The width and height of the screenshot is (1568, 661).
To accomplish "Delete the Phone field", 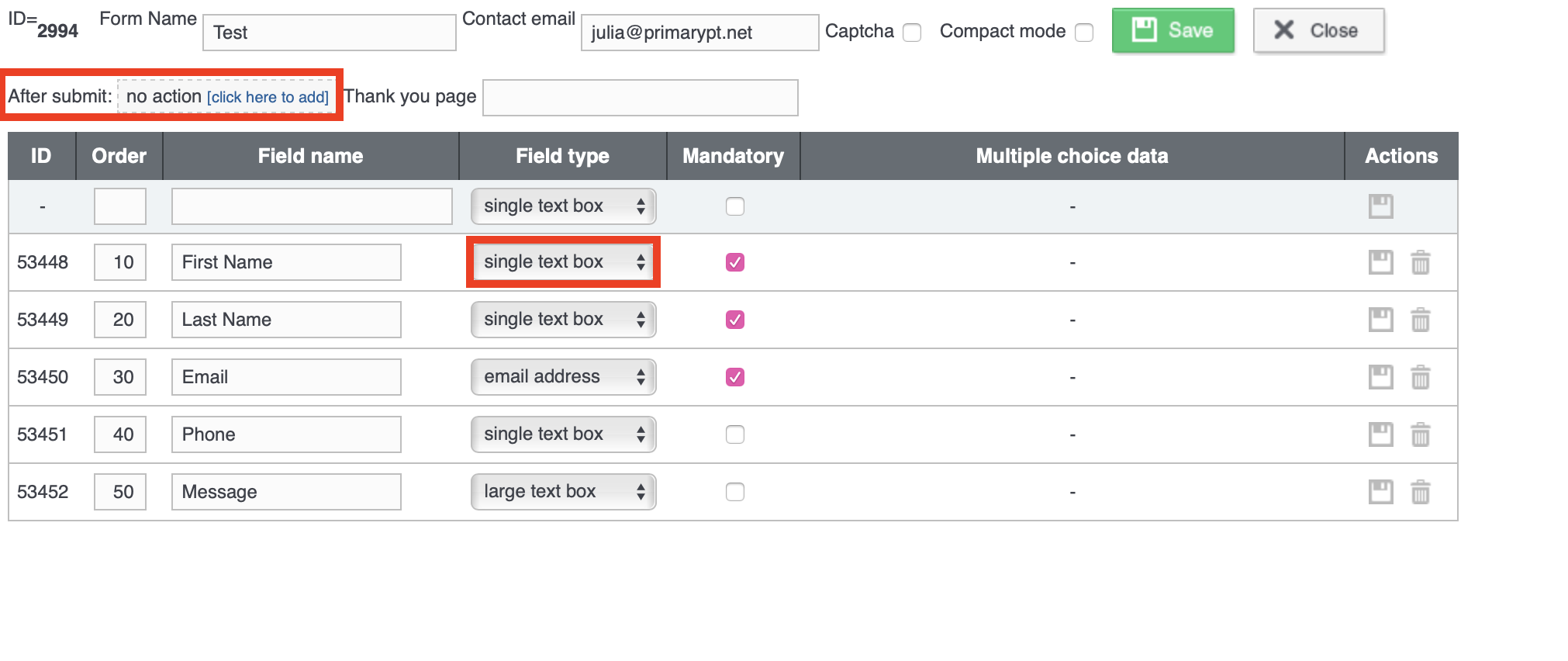I will coord(1421,434).
